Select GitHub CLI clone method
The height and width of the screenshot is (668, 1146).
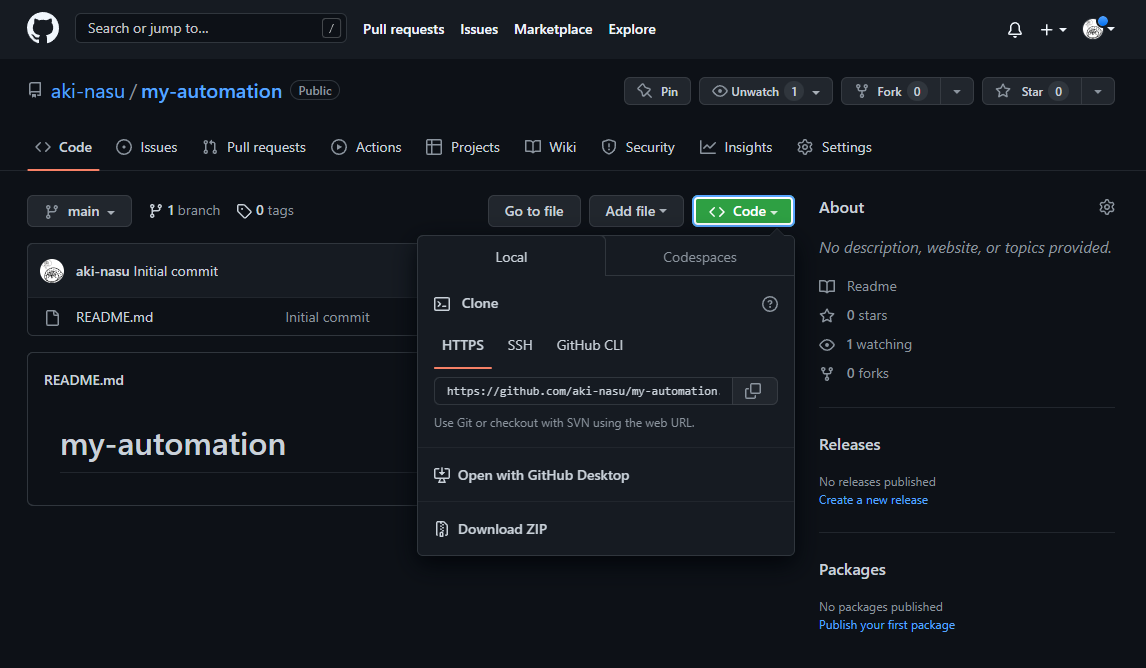[x=590, y=345]
